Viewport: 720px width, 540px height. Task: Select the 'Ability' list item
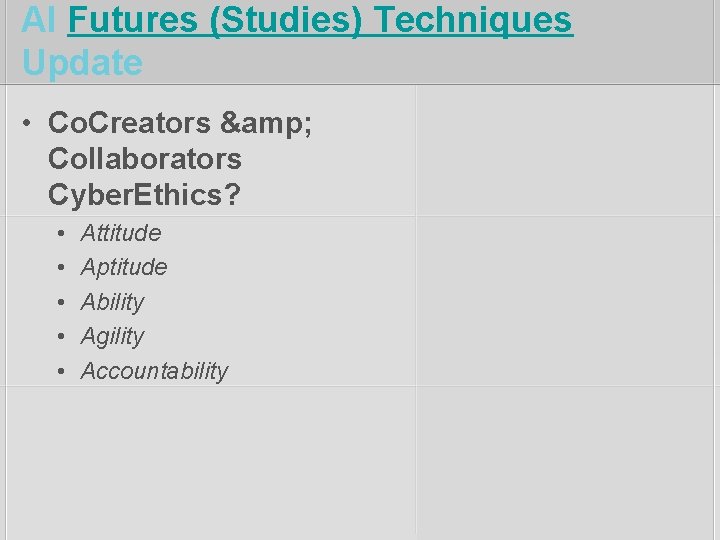click(112, 302)
